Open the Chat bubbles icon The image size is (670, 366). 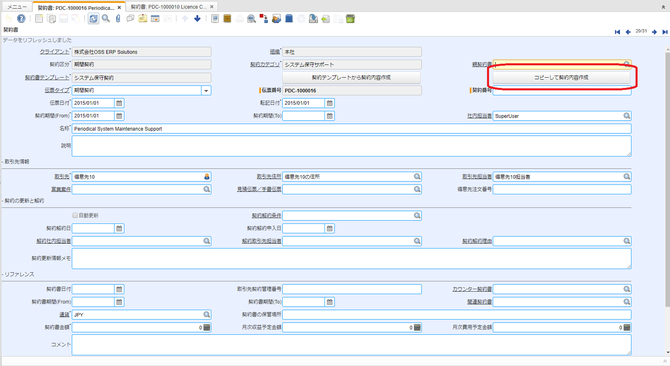pyautogui.click(x=130, y=18)
